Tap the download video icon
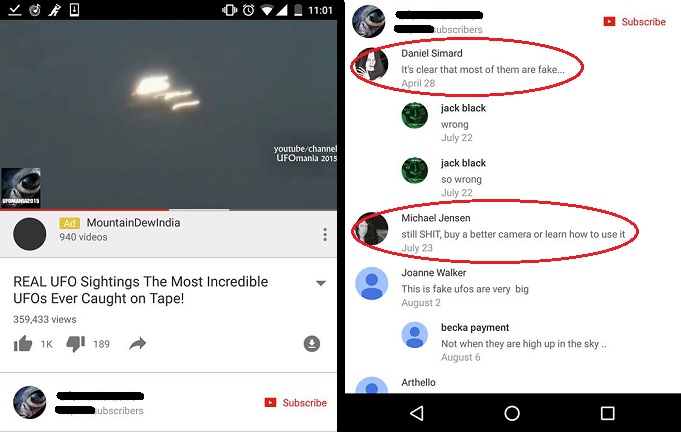This screenshot has width=681, height=432. pos(312,344)
